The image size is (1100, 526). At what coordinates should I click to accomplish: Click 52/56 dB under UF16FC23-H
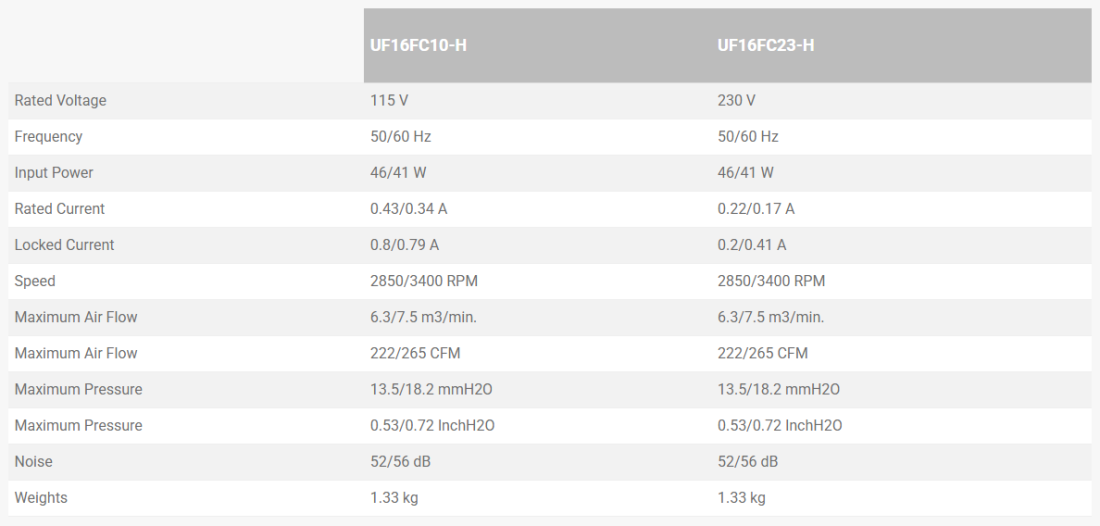pos(747,461)
